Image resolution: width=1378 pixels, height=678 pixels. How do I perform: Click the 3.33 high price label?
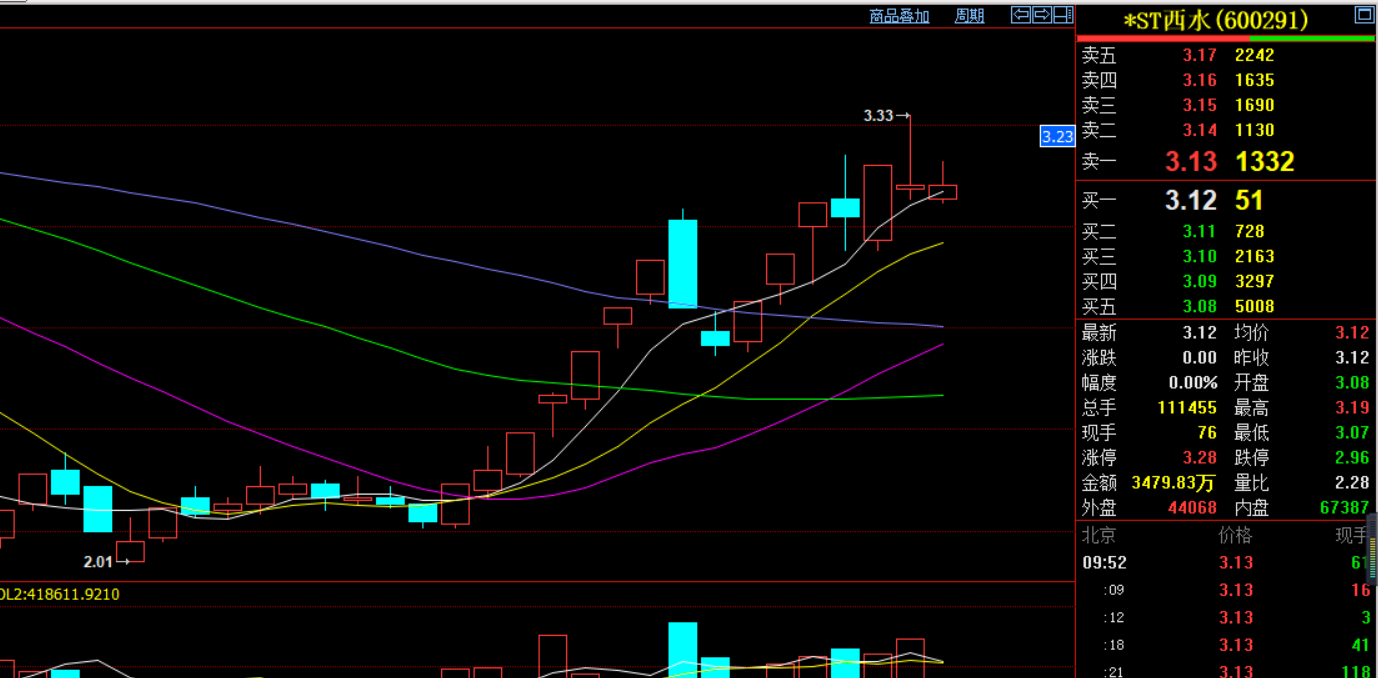(878, 116)
